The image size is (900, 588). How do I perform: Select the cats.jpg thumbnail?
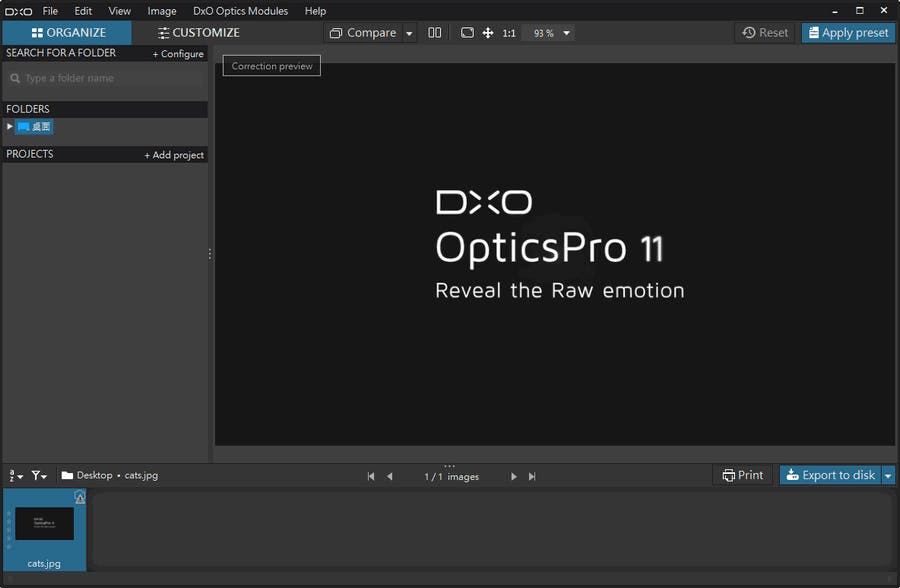click(x=44, y=529)
